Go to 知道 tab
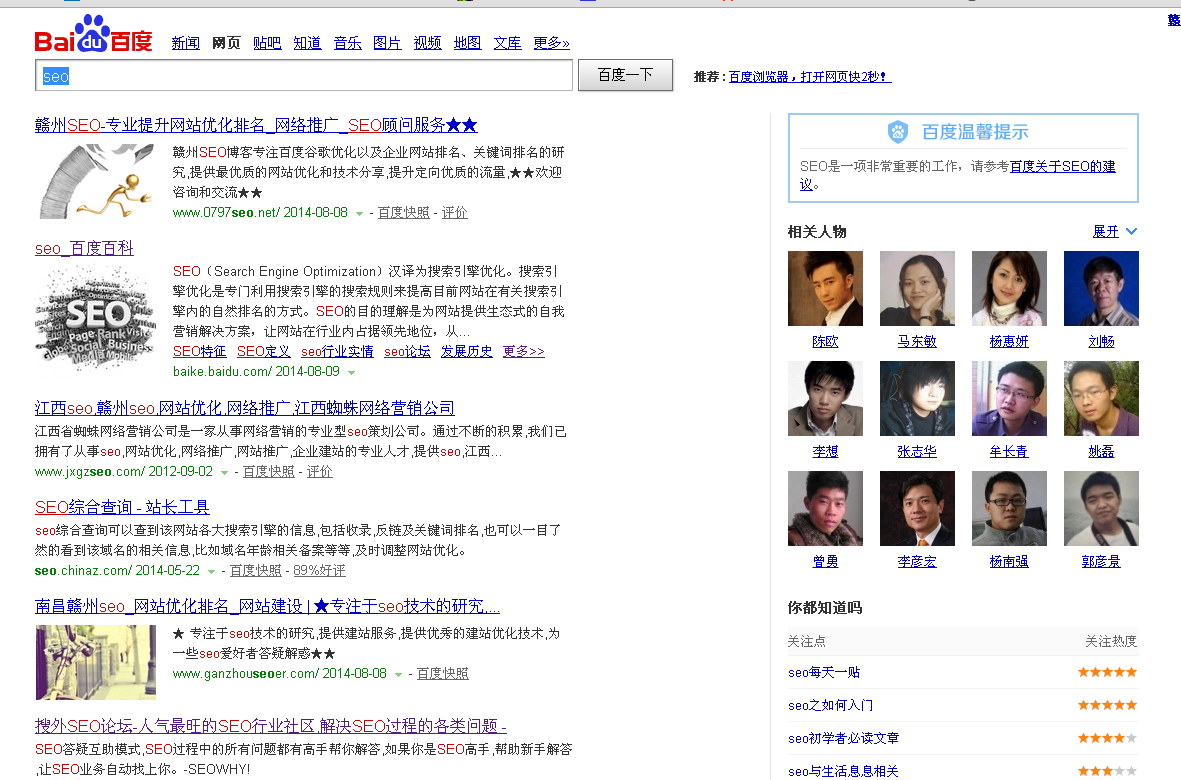Image resolution: width=1181 pixels, height=780 pixels. click(x=307, y=43)
